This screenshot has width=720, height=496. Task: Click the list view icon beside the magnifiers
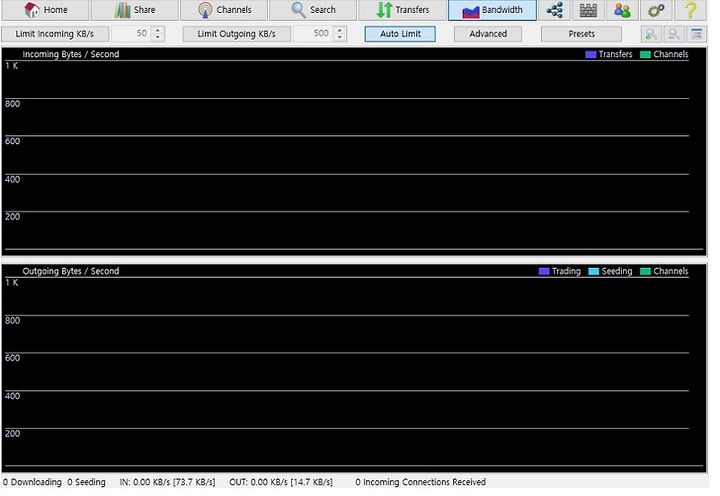pyautogui.click(x=697, y=34)
